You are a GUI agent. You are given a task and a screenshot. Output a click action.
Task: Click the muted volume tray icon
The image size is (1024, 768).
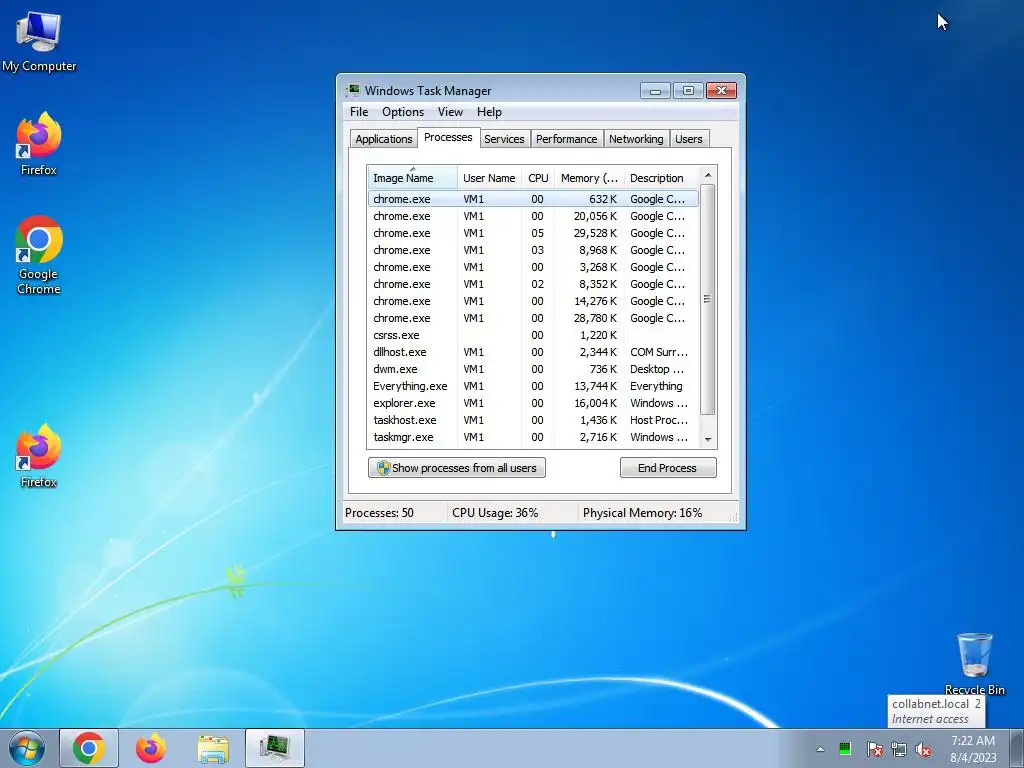[923, 749]
